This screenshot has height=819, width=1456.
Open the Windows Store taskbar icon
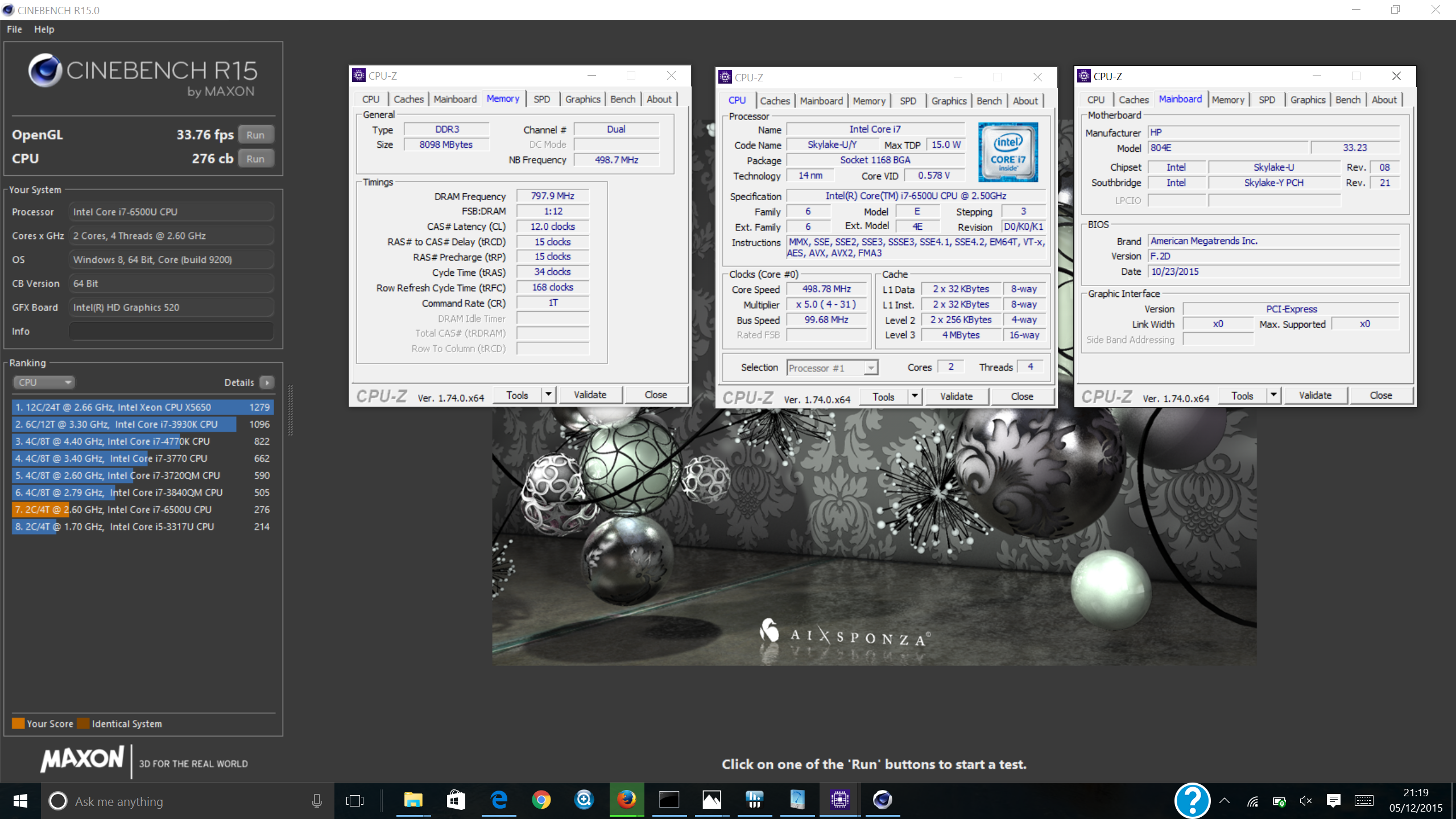point(456,800)
